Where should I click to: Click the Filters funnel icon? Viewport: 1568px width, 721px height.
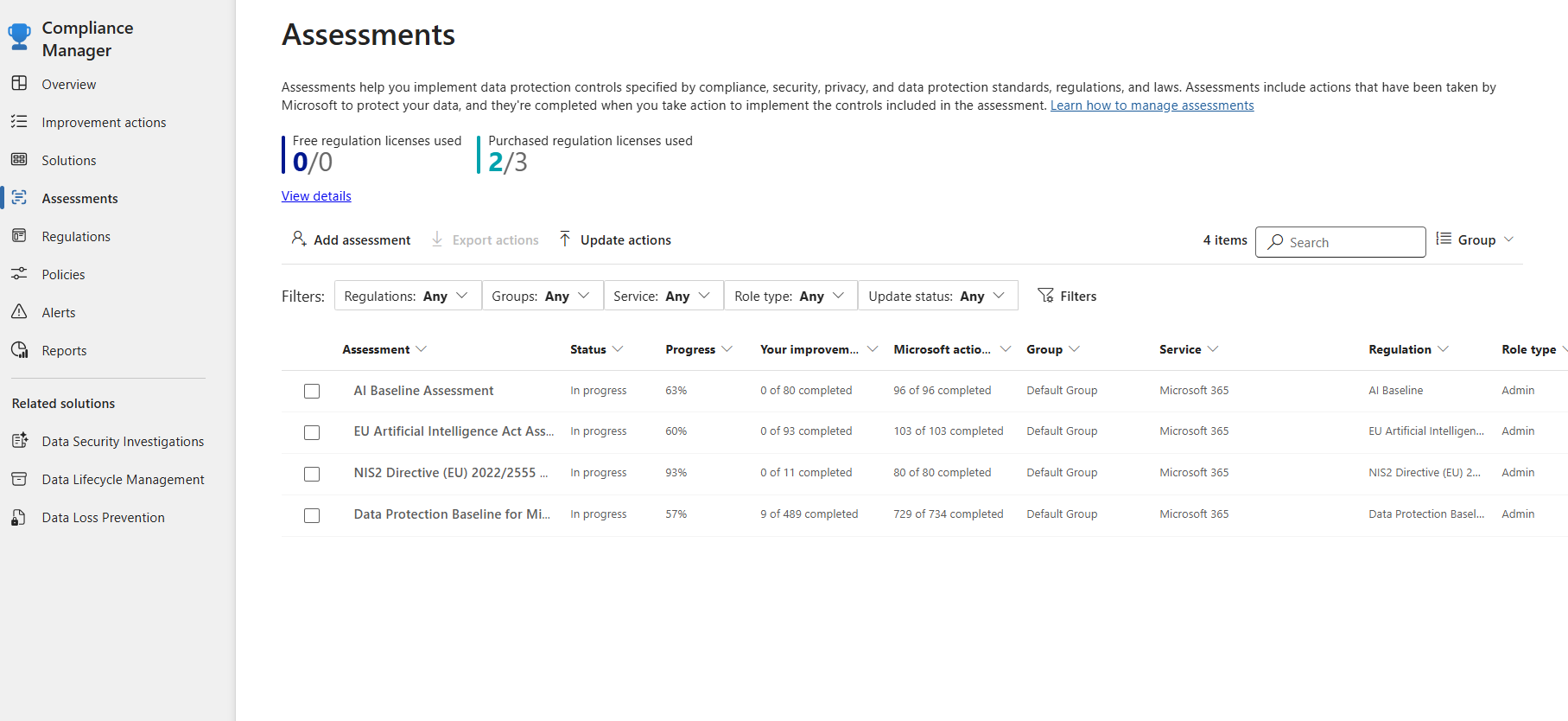[1045, 296]
